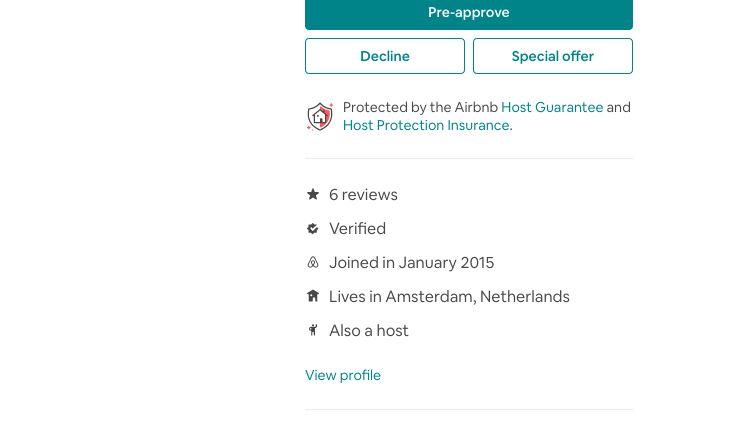Click the Protected by the Airbnb text
The image size is (736, 432).
tap(420, 107)
